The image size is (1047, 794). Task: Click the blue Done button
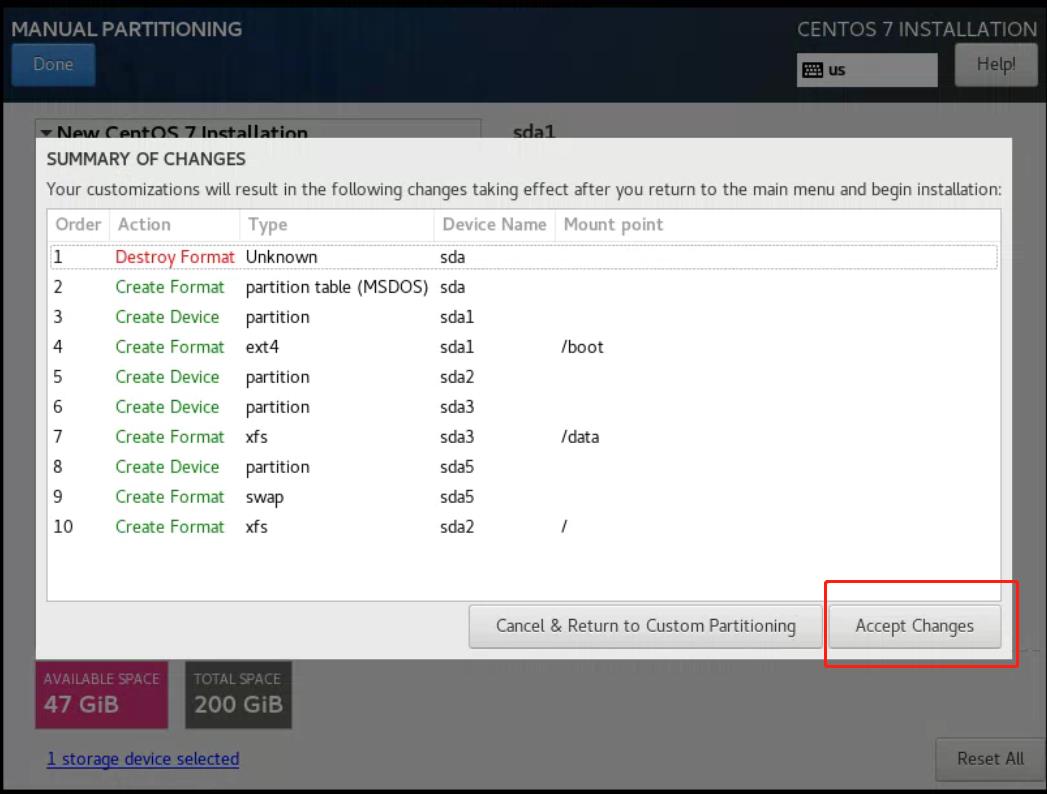53,65
